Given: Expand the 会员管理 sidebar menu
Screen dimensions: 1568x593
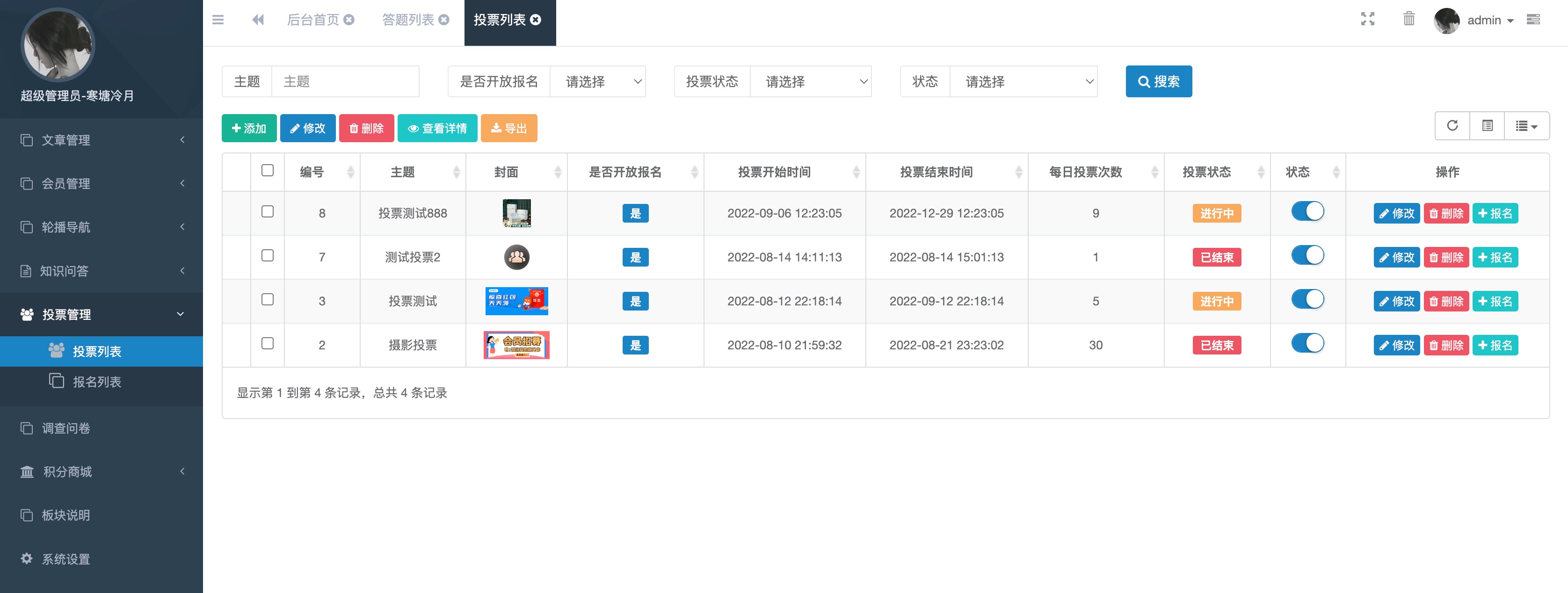Looking at the screenshot, I should (101, 183).
